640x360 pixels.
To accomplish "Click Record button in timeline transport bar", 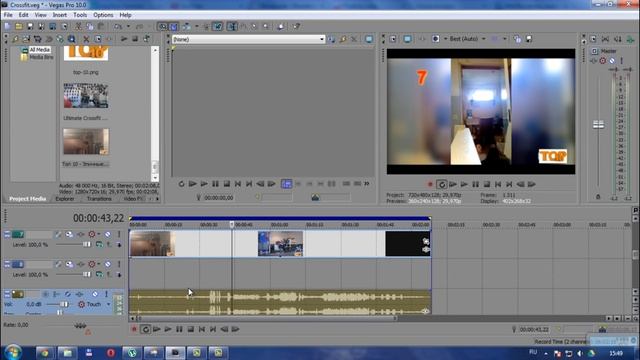I will coord(134,329).
